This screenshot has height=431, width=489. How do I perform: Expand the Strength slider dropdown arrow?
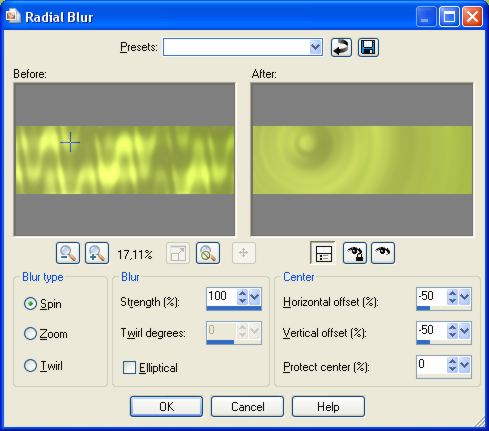(255, 297)
